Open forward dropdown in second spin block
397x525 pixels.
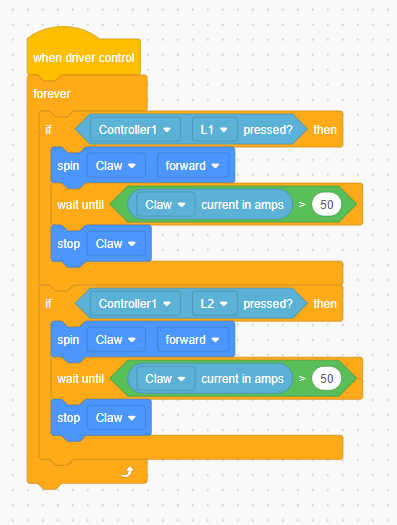click(193, 340)
